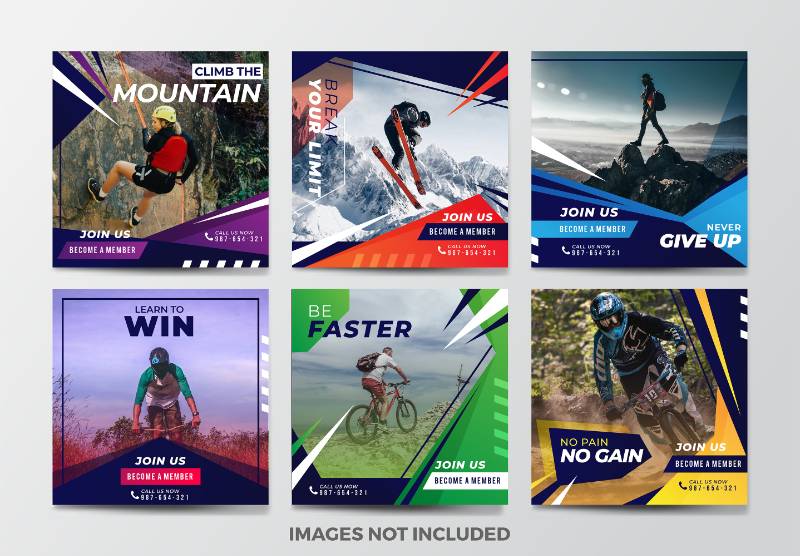
Task: Click the Break Your Limit skier template
Action: coord(399,159)
